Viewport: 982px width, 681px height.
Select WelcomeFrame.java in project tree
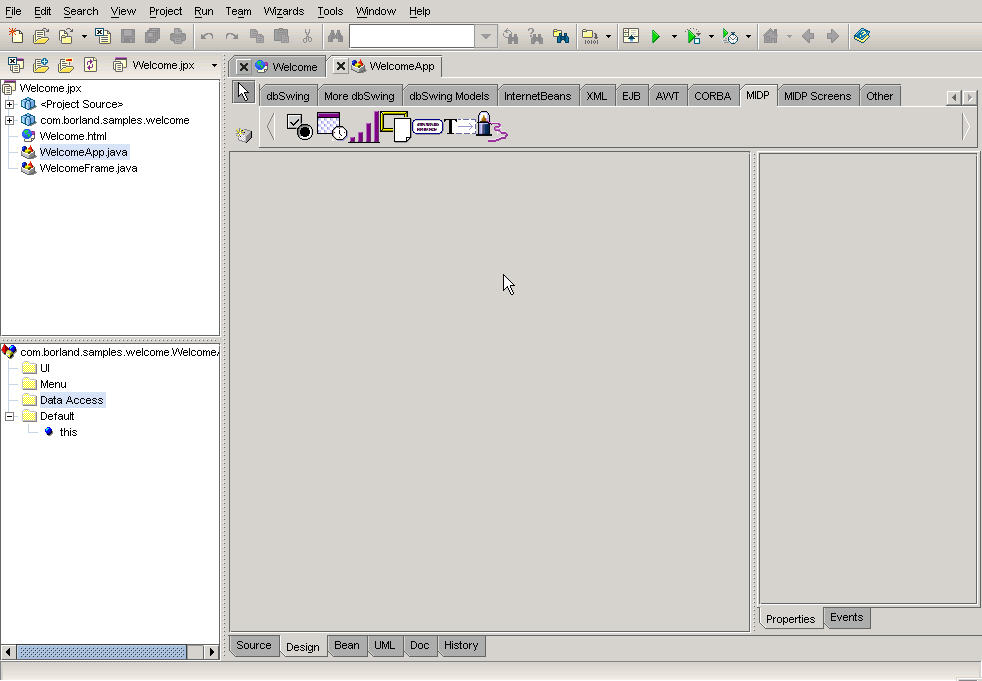(88, 168)
